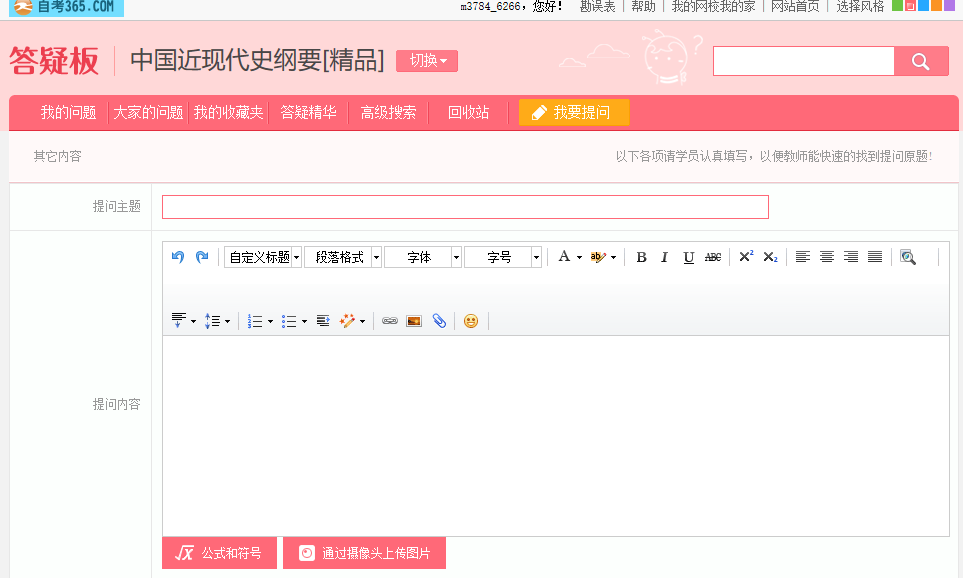The height and width of the screenshot is (578, 963).
Task: Insert an image into the question
Action: pos(414,321)
